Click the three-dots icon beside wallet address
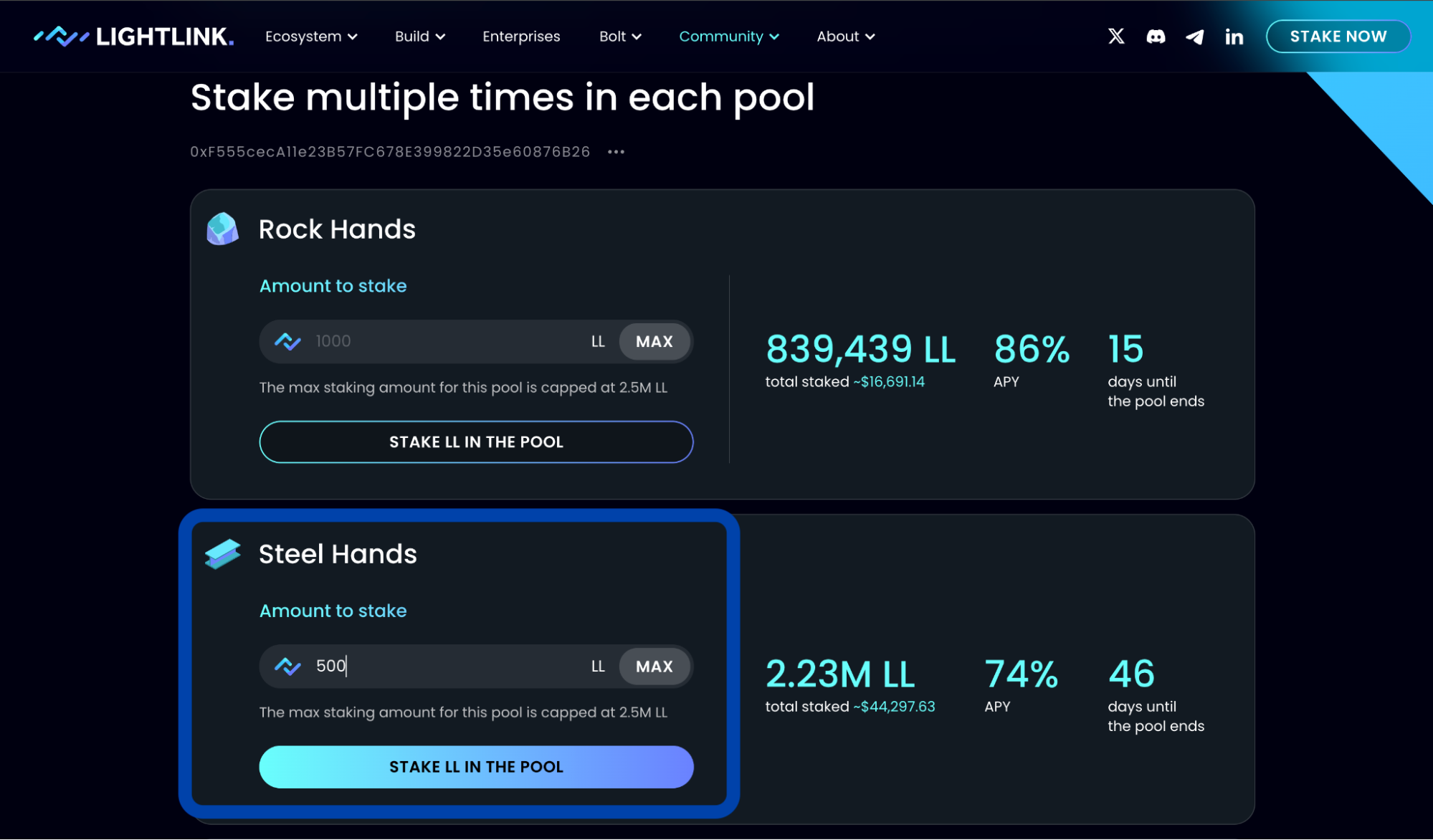The height and width of the screenshot is (840, 1433). (x=616, y=152)
